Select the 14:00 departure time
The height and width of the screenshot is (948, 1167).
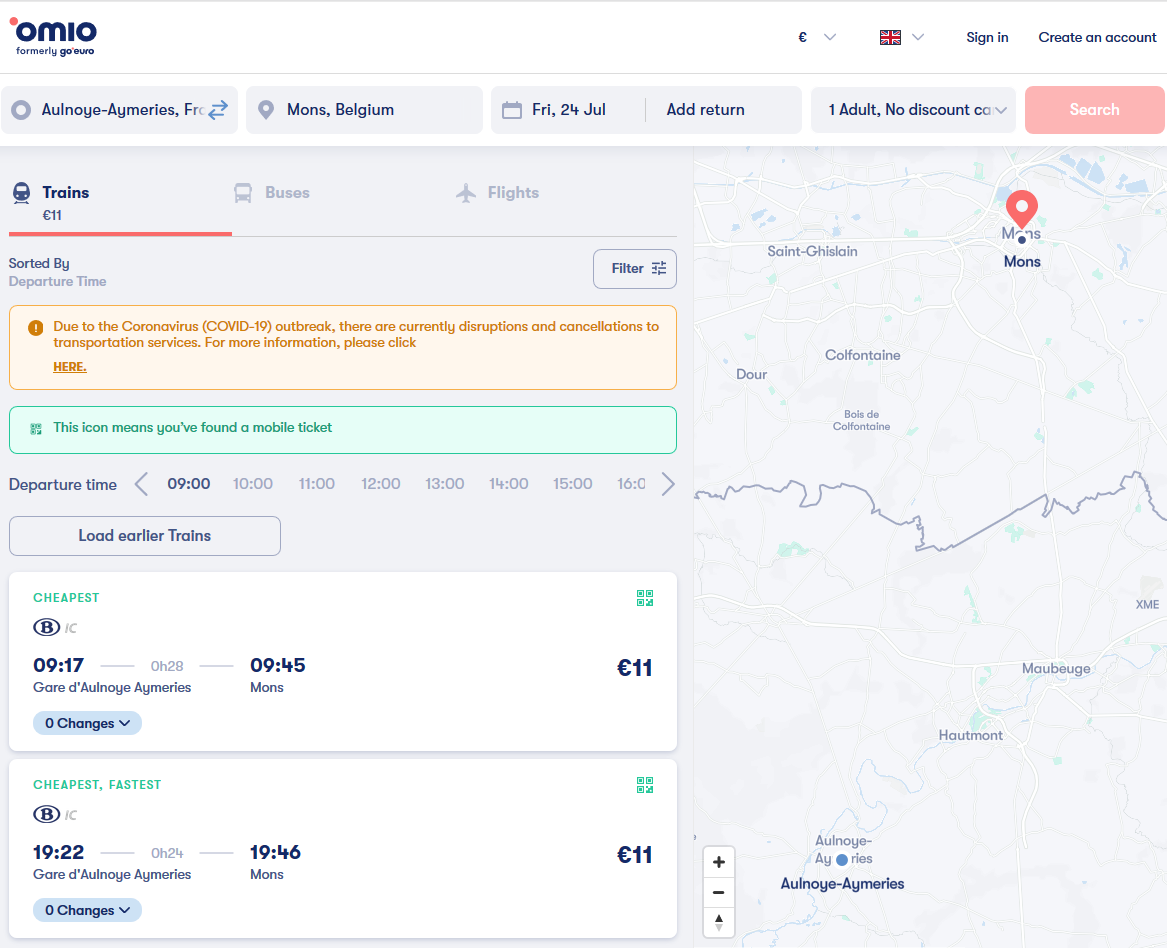(508, 483)
